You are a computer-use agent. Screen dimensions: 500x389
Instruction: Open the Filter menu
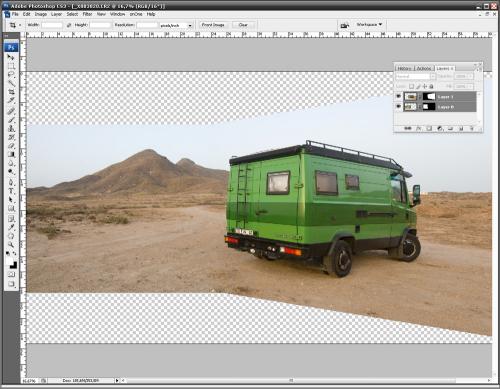point(87,14)
